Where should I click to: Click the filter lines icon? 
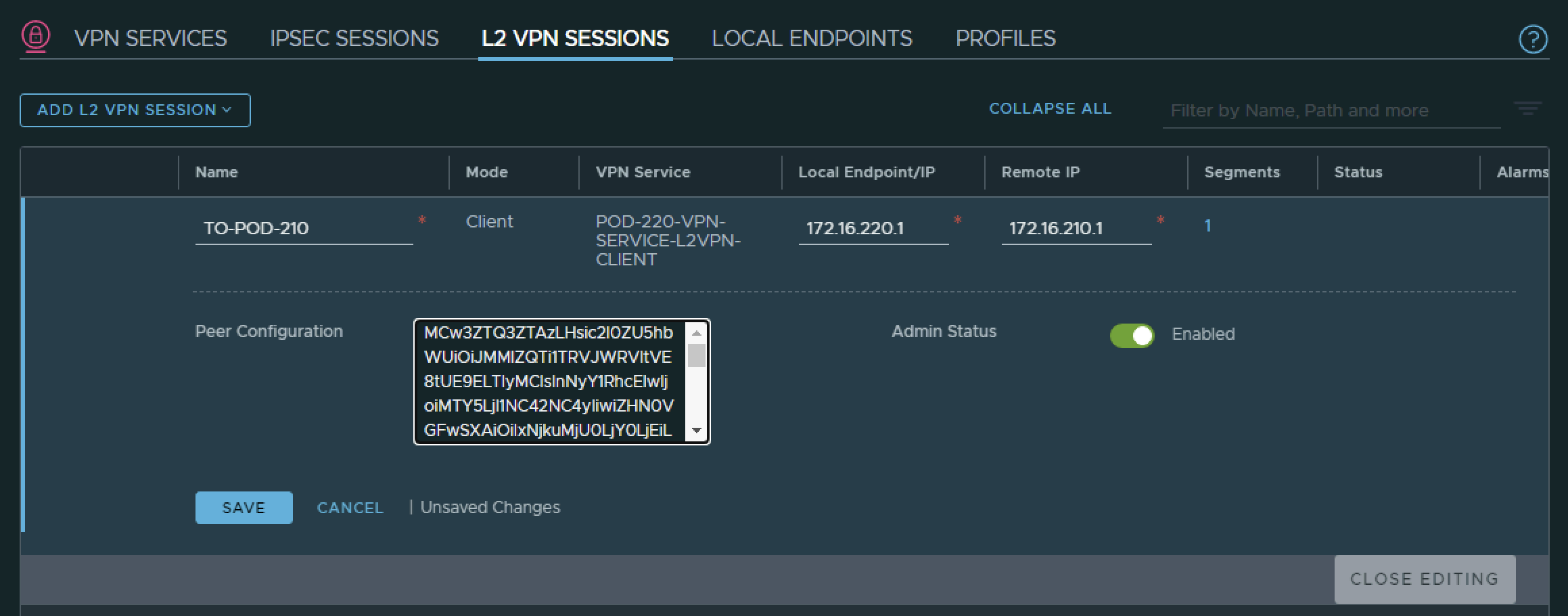(x=1527, y=109)
